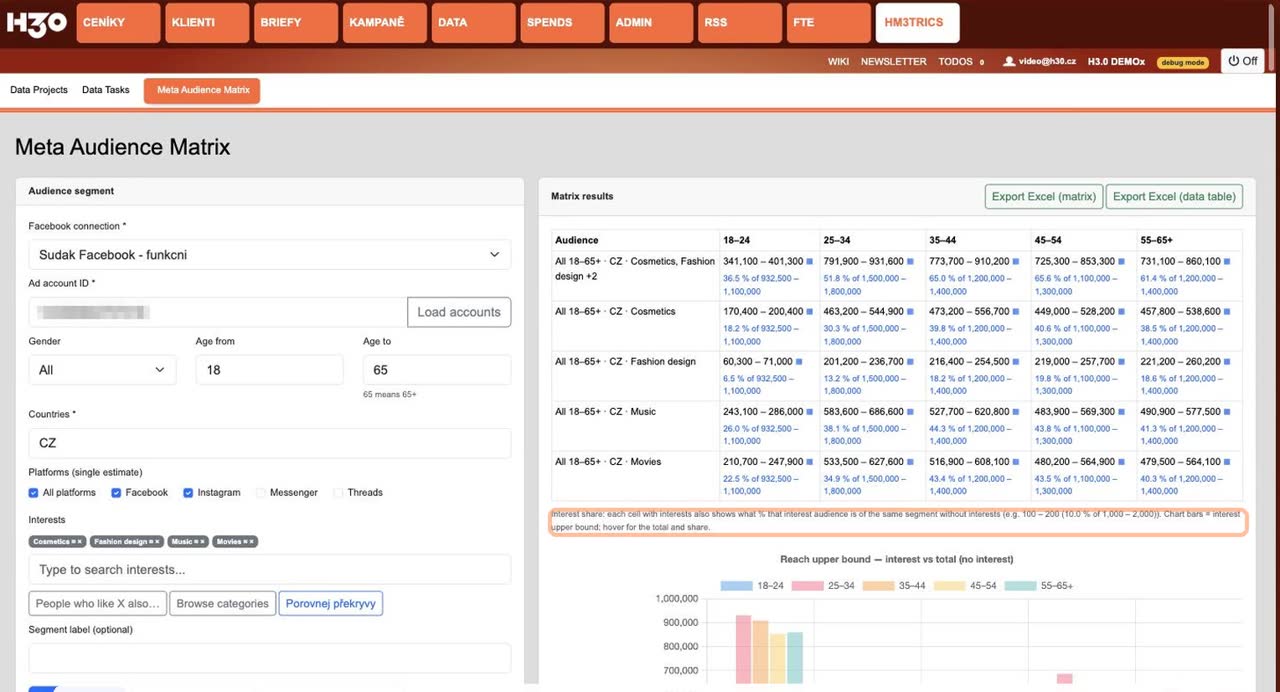
Task: Click the Countries field containing CZ
Action: (270, 443)
